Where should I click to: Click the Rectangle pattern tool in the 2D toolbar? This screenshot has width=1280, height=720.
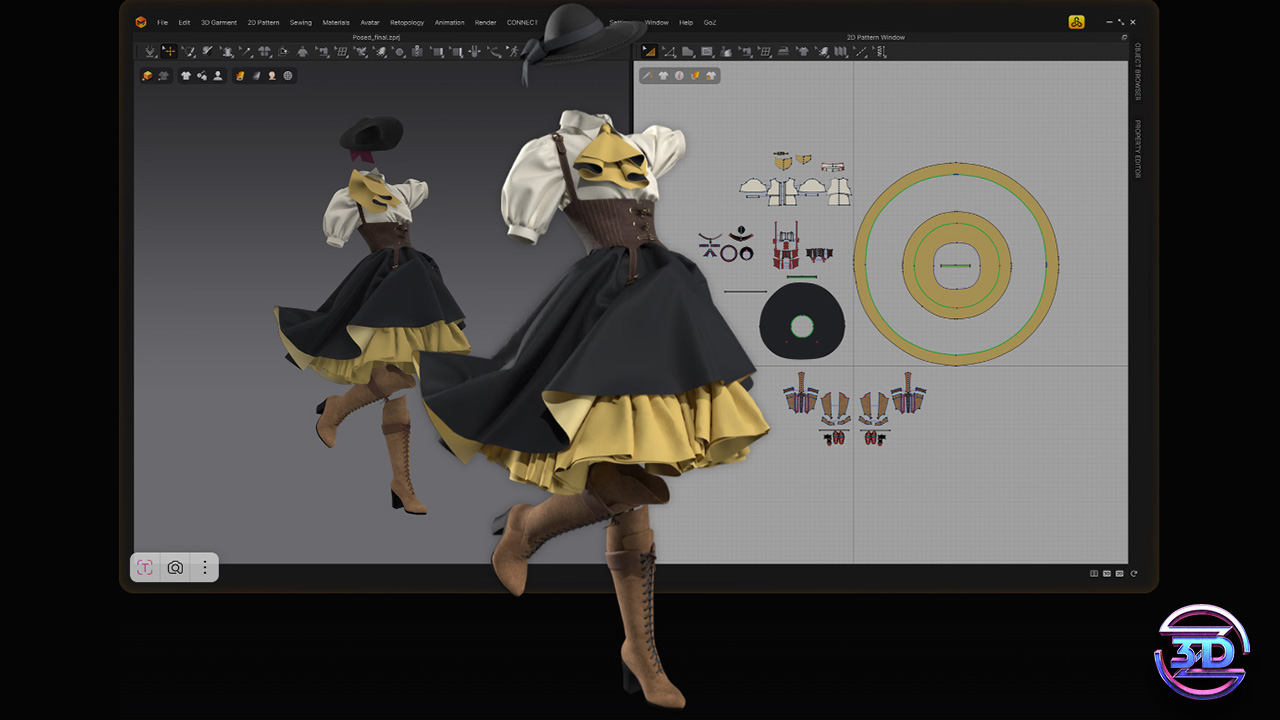click(x=707, y=51)
